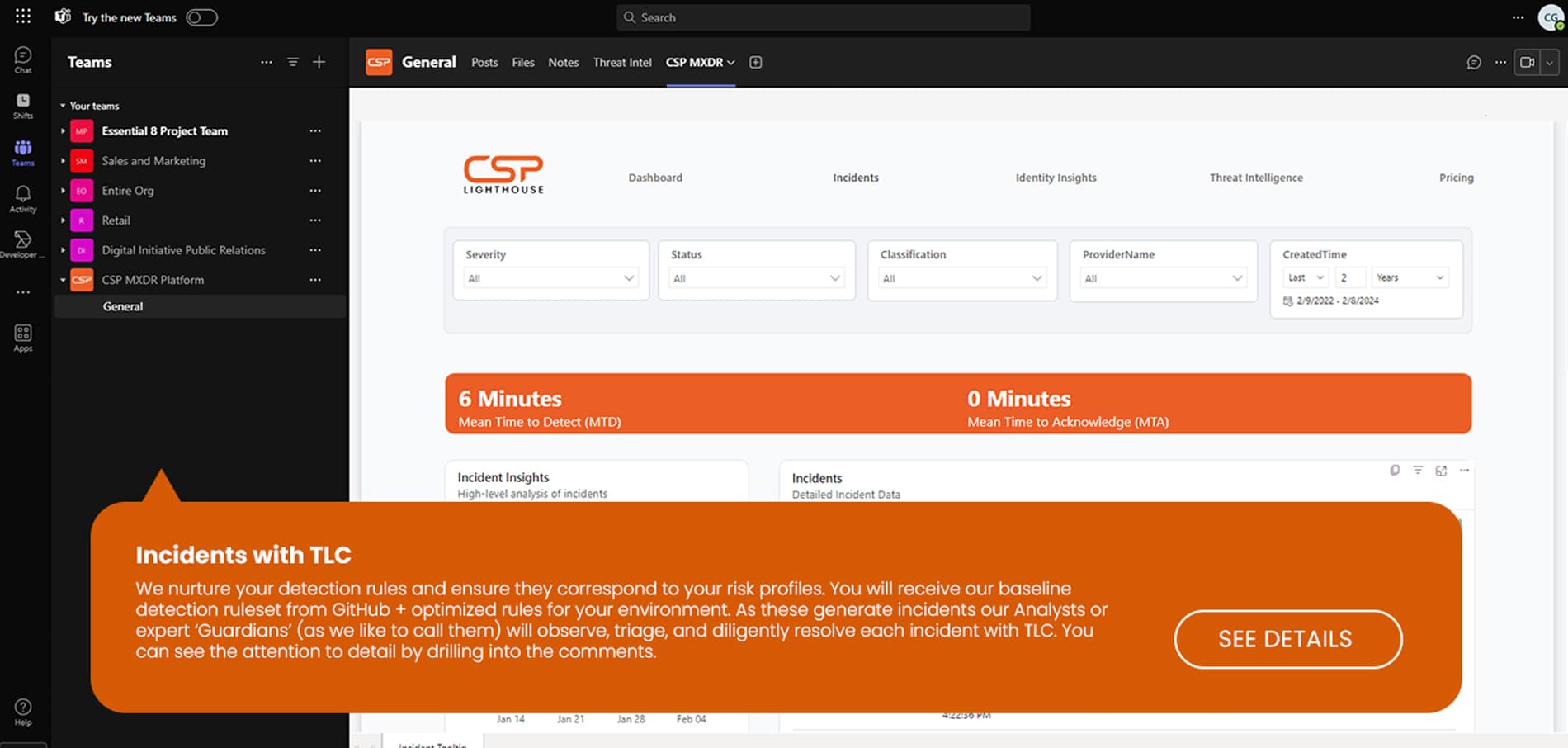
Task: Open Activity bell in the left rail
Action: (x=23, y=199)
